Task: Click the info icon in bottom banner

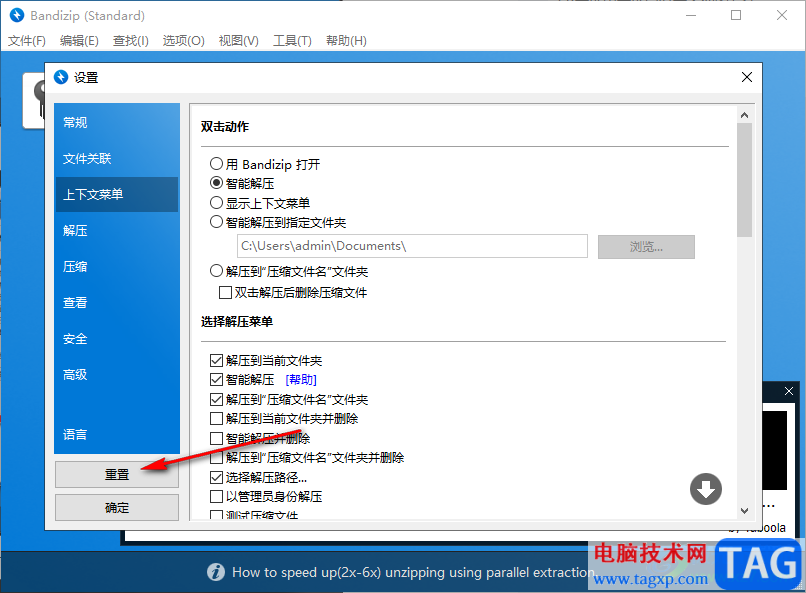Action: tap(216, 572)
